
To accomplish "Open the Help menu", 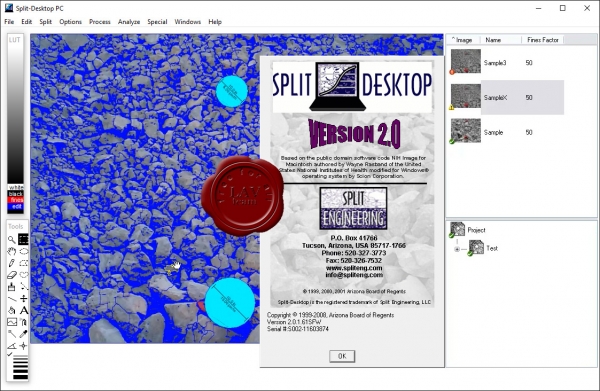I will [215, 22].
